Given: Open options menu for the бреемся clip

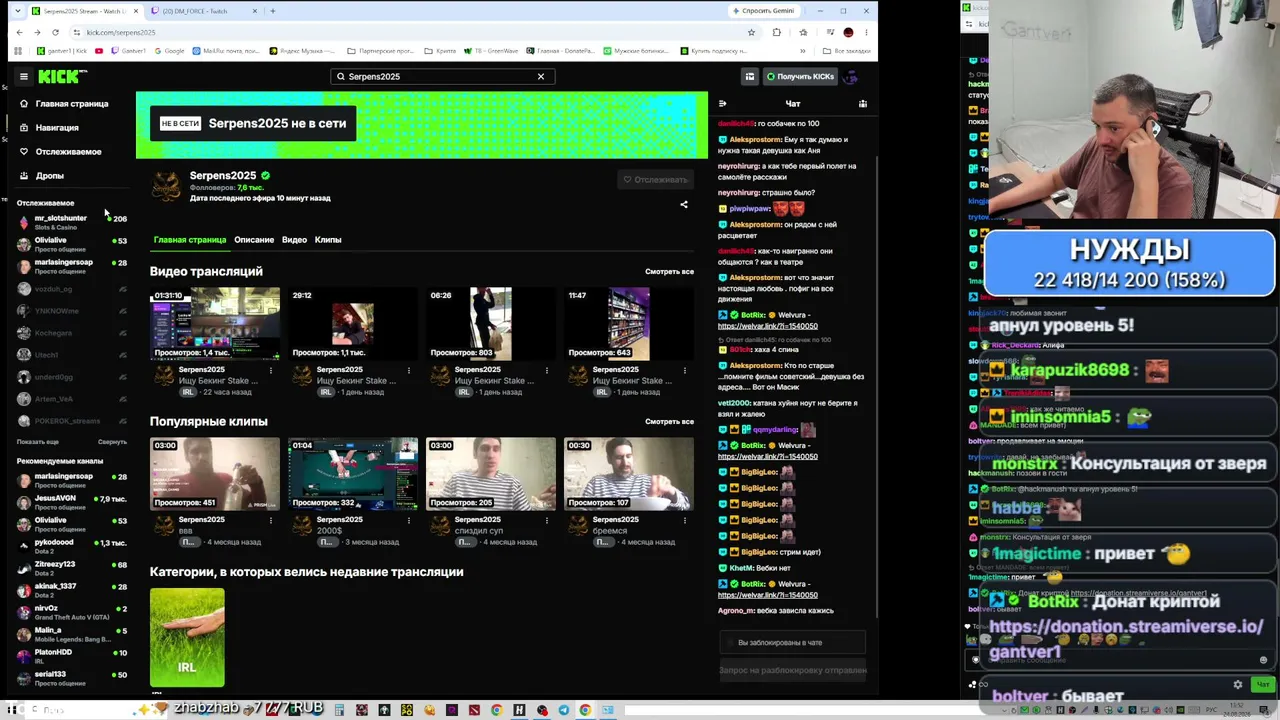Looking at the screenshot, I should click(x=684, y=521).
